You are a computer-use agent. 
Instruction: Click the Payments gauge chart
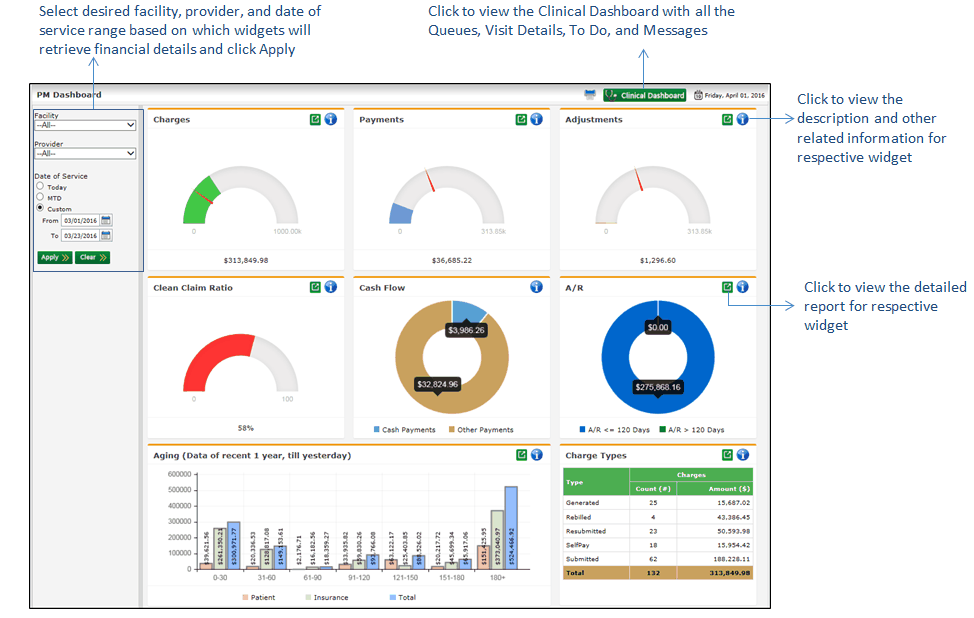pyautogui.click(x=447, y=195)
